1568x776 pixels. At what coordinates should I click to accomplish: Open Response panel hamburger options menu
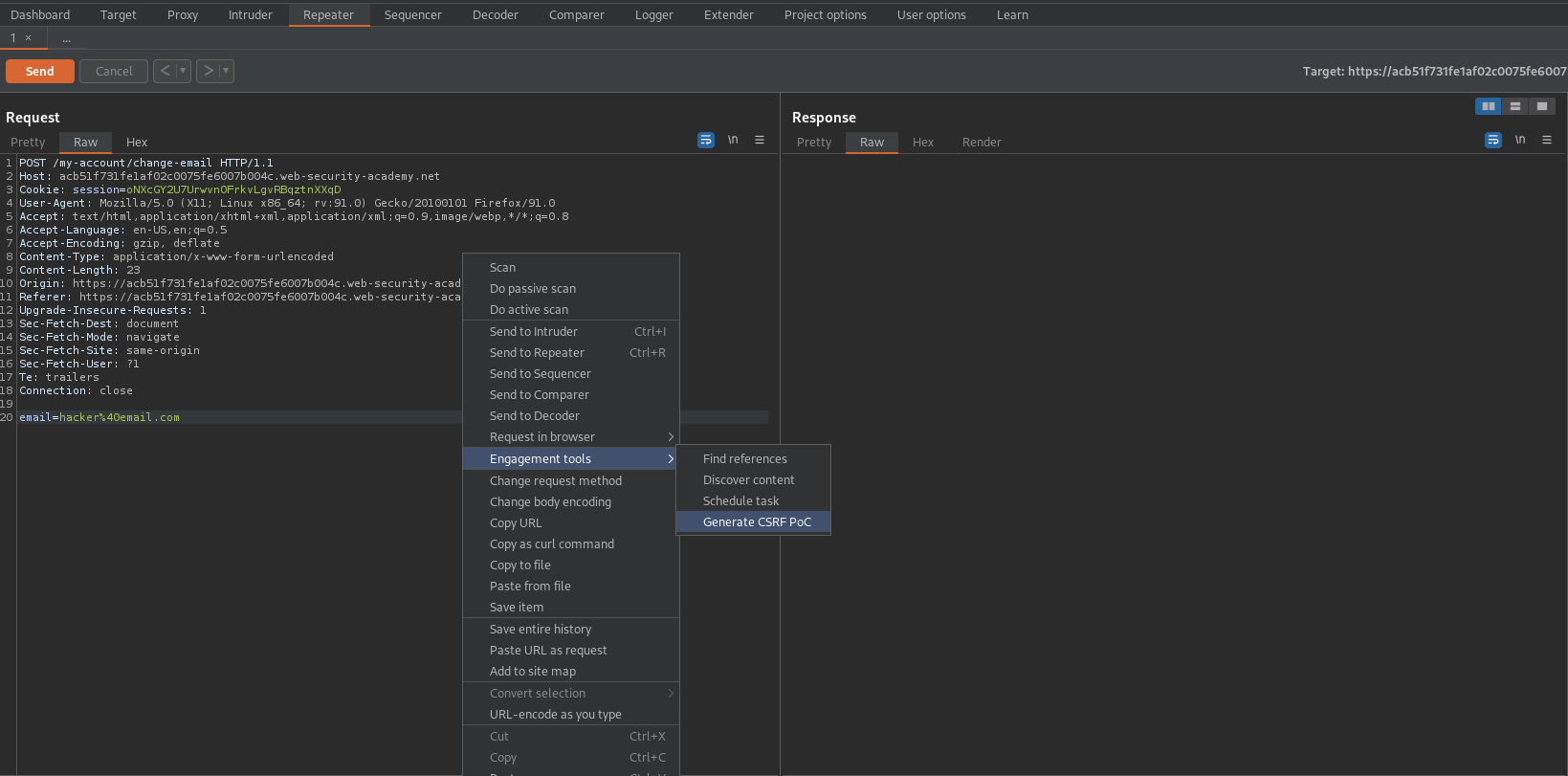1547,140
